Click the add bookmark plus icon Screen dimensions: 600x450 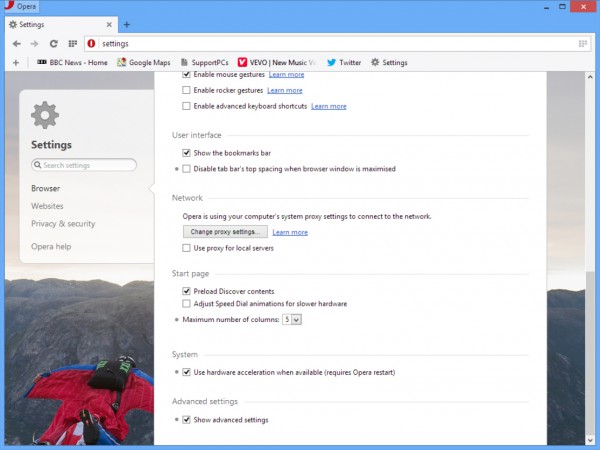click(x=16, y=62)
